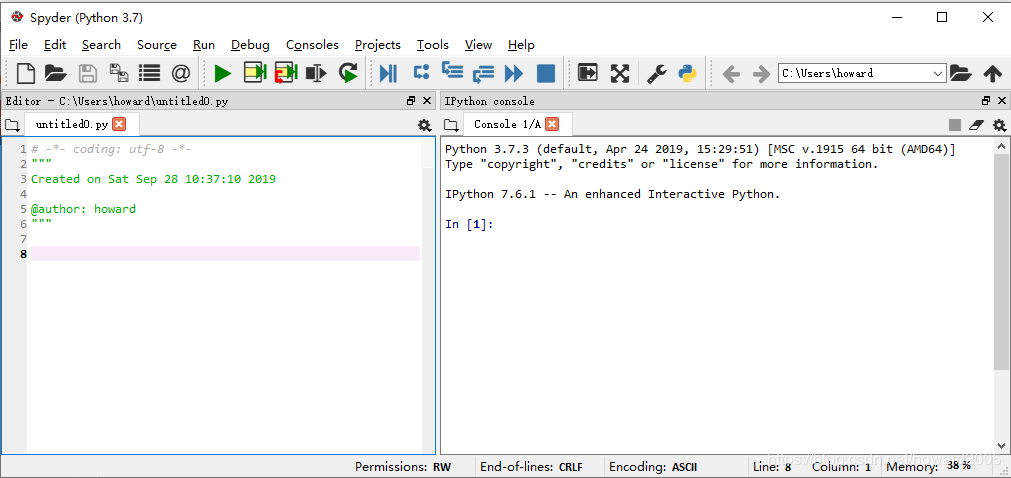Open a file using folder icon
Image resolution: width=1011 pixels, height=478 pixels.
tap(56, 74)
